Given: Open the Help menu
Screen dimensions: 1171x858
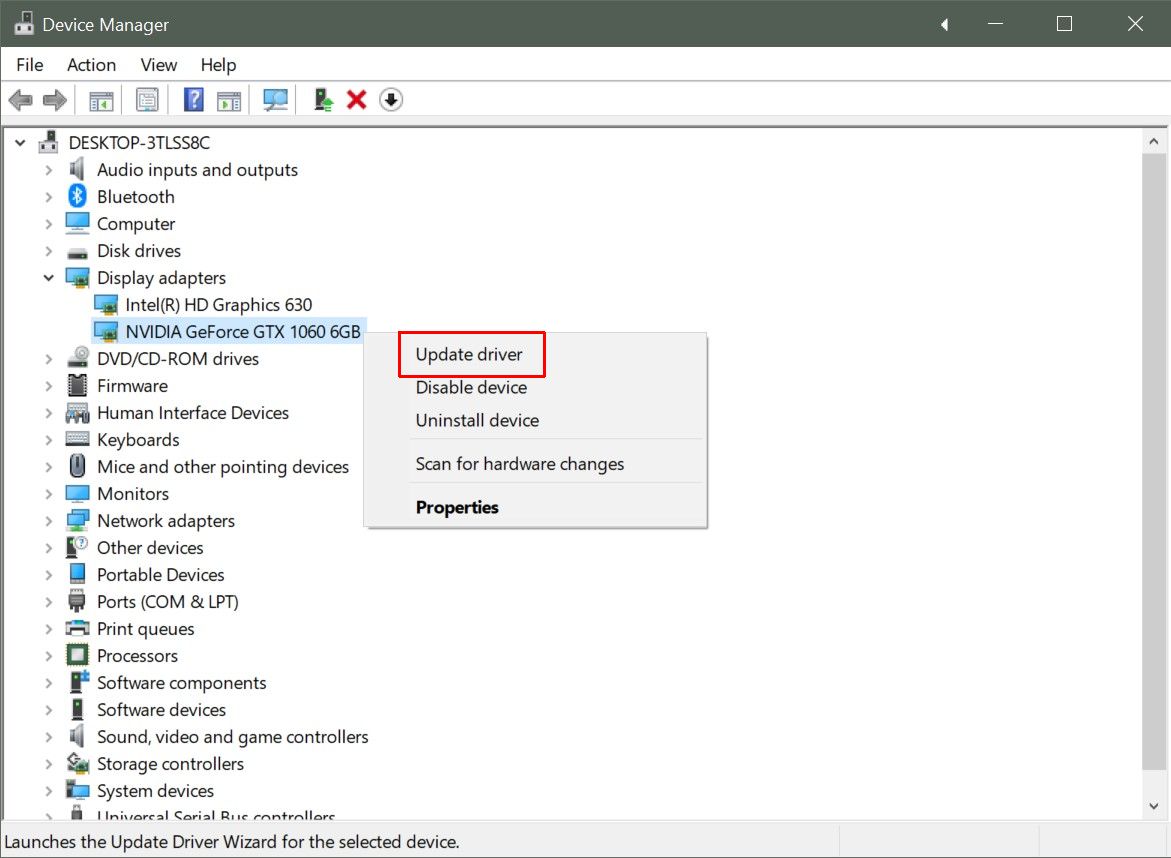Looking at the screenshot, I should (x=218, y=65).
